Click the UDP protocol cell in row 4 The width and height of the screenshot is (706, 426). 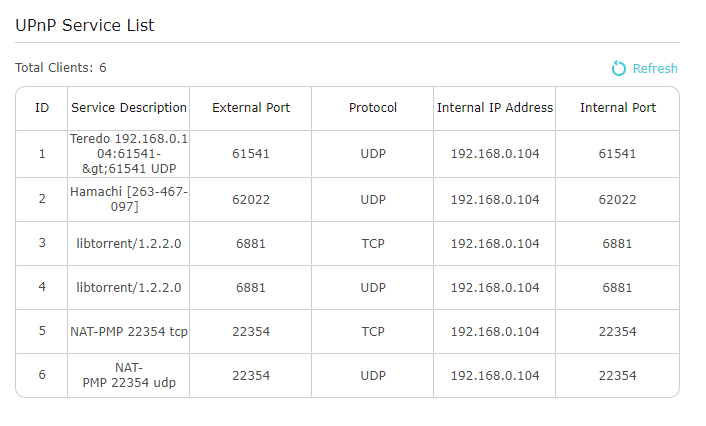point(373,288)
